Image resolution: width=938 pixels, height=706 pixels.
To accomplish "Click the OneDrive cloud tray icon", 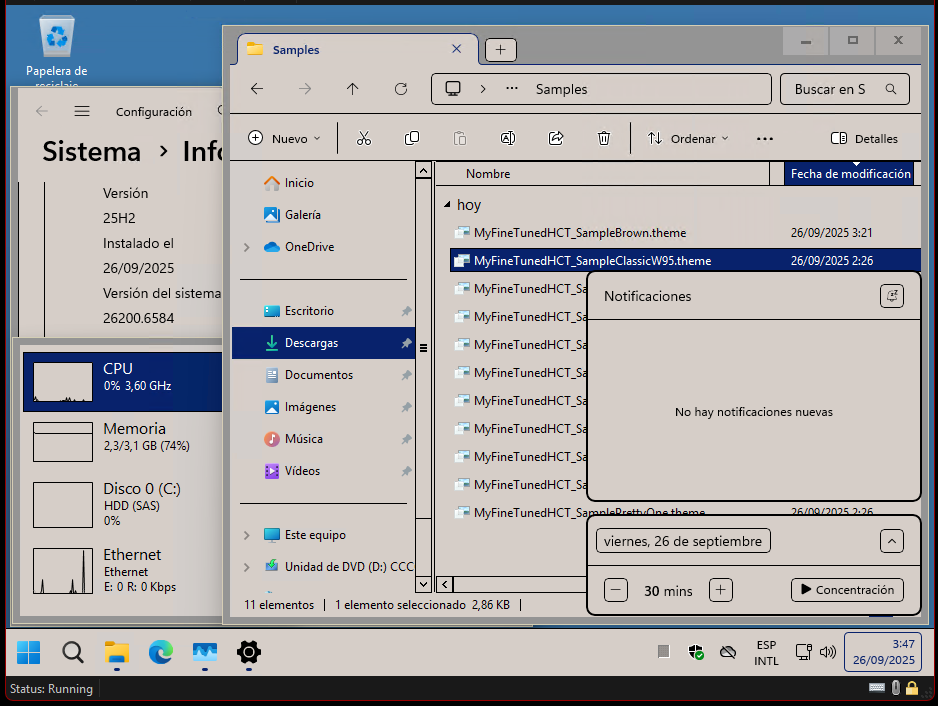I will tap(727, 652).
